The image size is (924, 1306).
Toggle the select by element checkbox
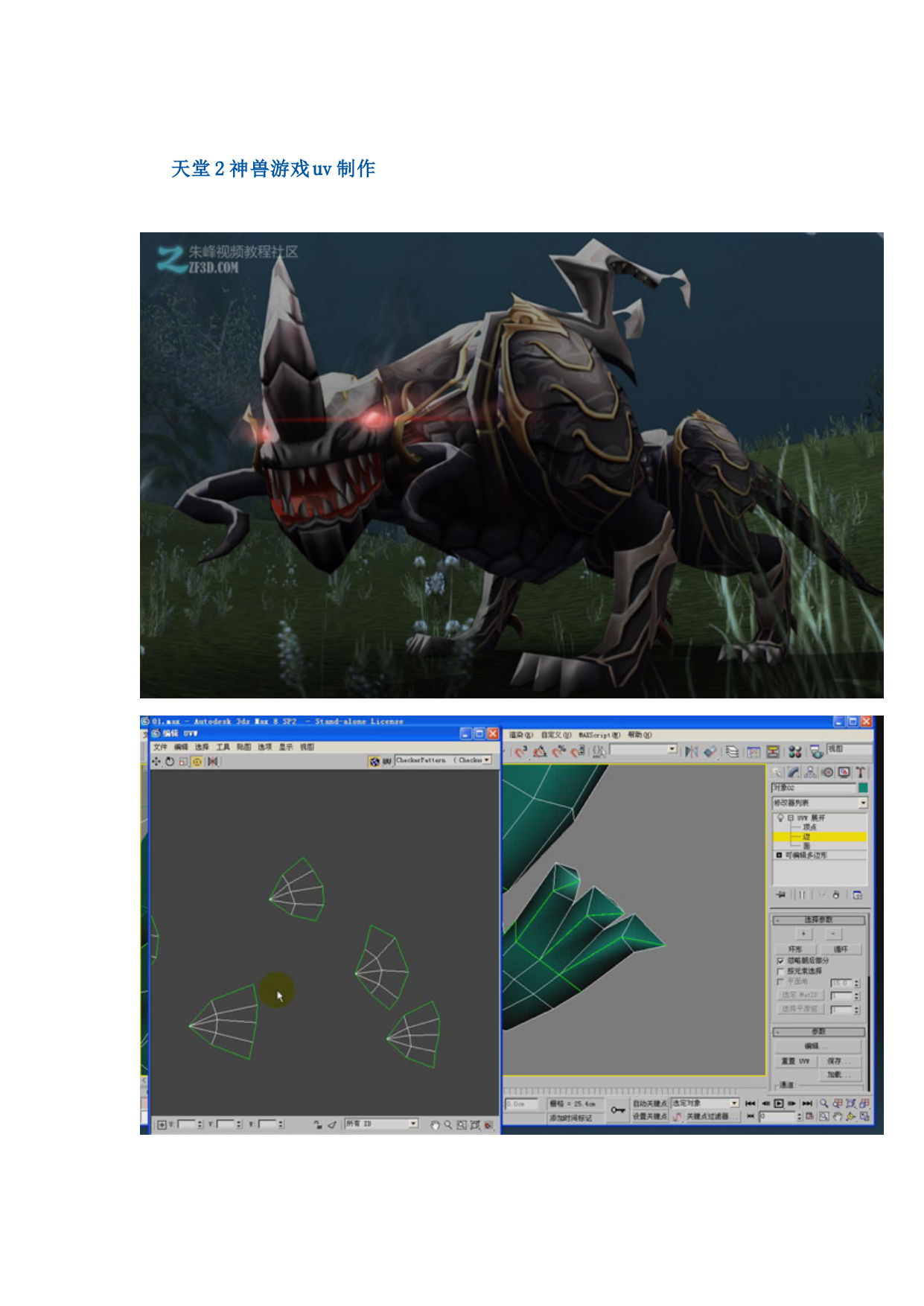[x=780, y=971]
